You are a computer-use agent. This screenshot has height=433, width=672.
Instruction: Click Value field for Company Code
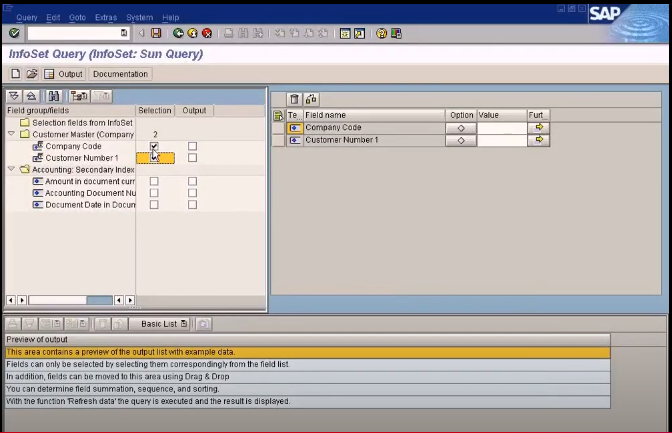click(x=502, y=128)
